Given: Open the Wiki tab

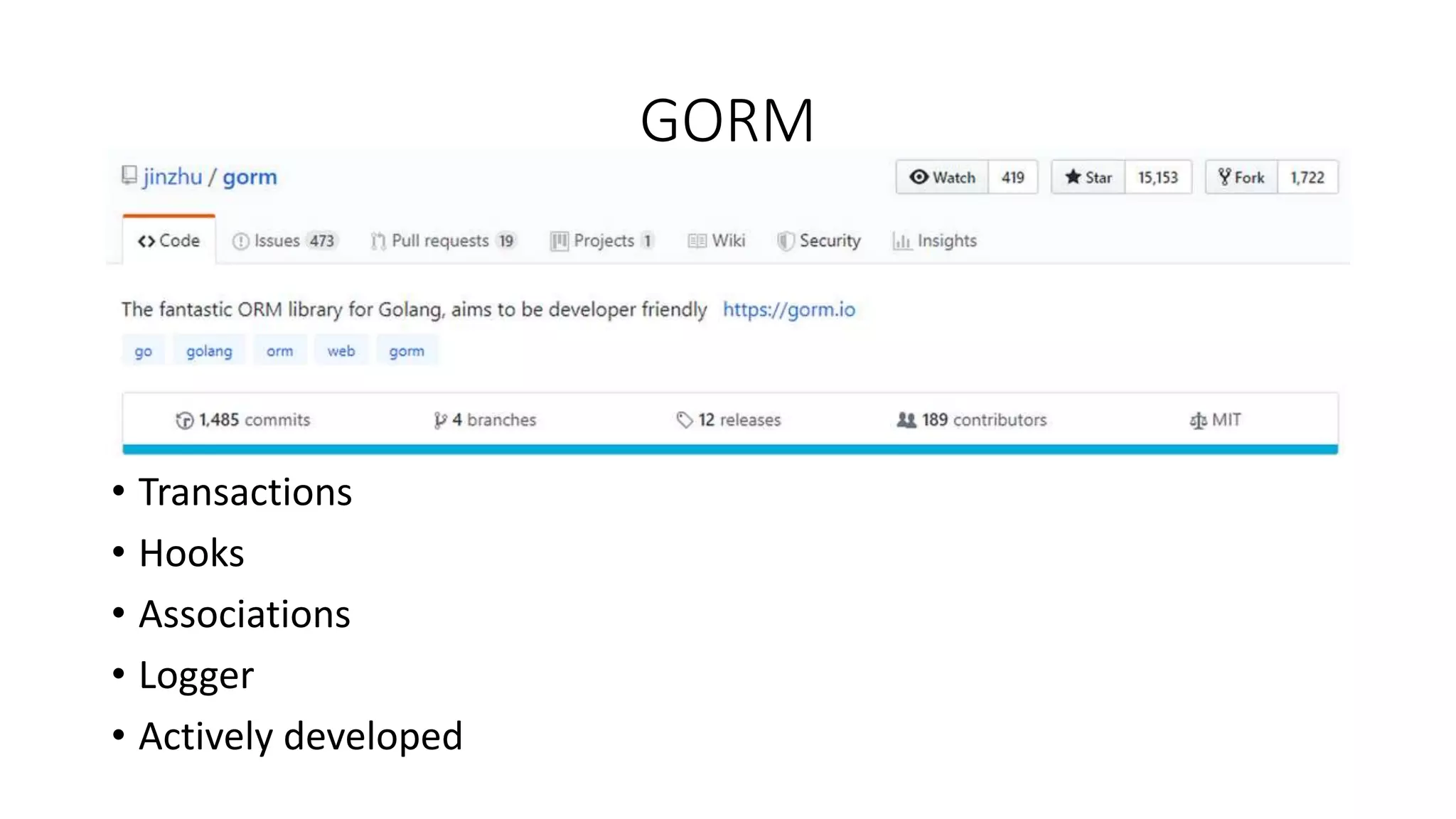Looking at the screenshot, I should point(717,240).
